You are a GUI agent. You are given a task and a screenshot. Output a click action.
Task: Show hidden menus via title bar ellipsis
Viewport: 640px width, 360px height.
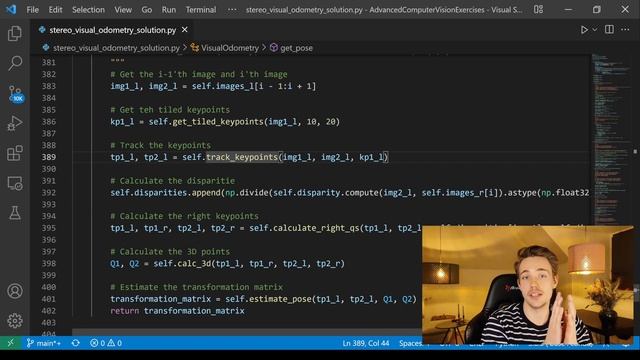232,9
